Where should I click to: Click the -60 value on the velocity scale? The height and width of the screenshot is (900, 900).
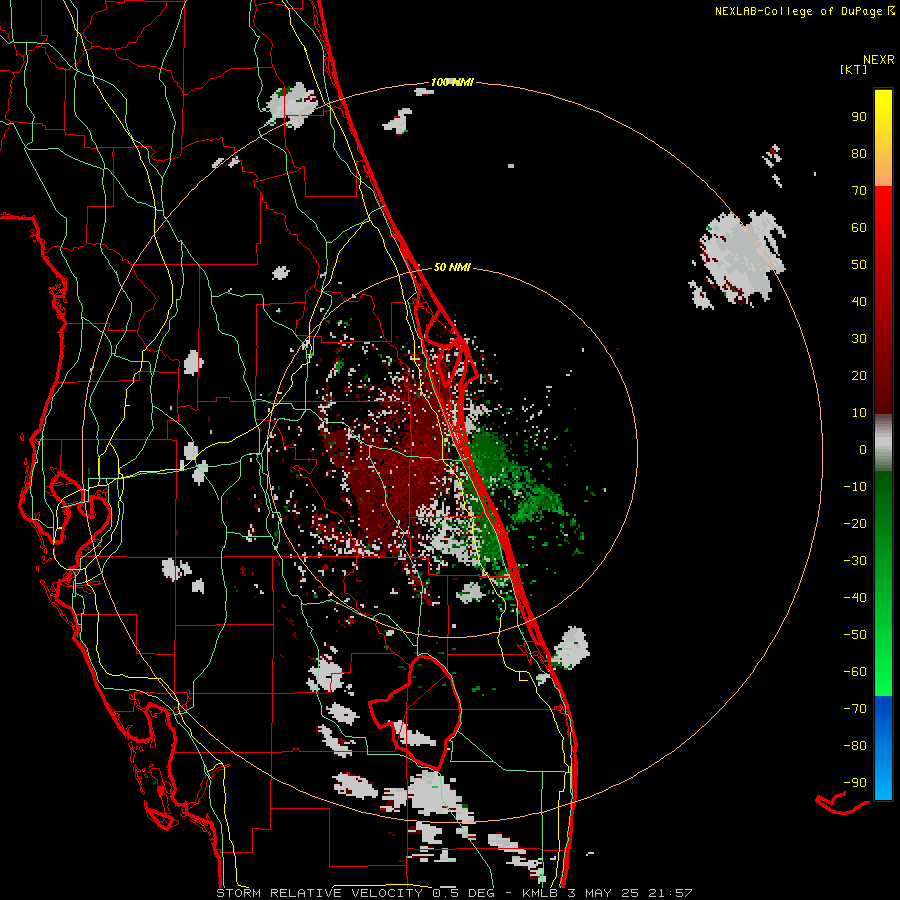[x=855, y=672]
